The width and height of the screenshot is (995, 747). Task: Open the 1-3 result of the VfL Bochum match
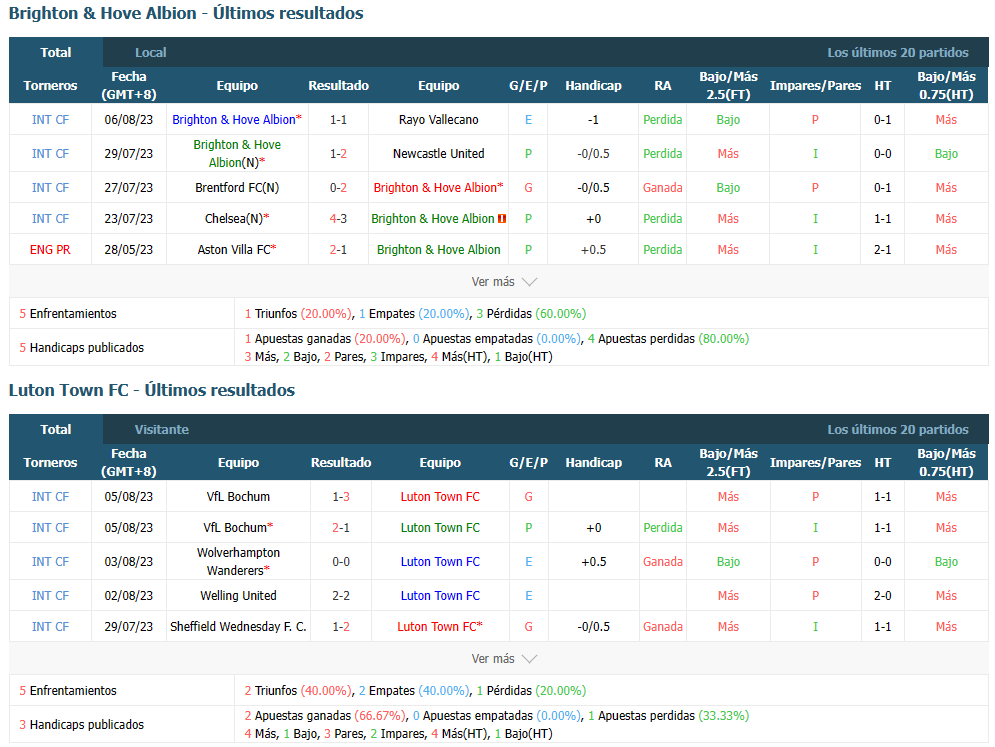click(x=341, y=497)
